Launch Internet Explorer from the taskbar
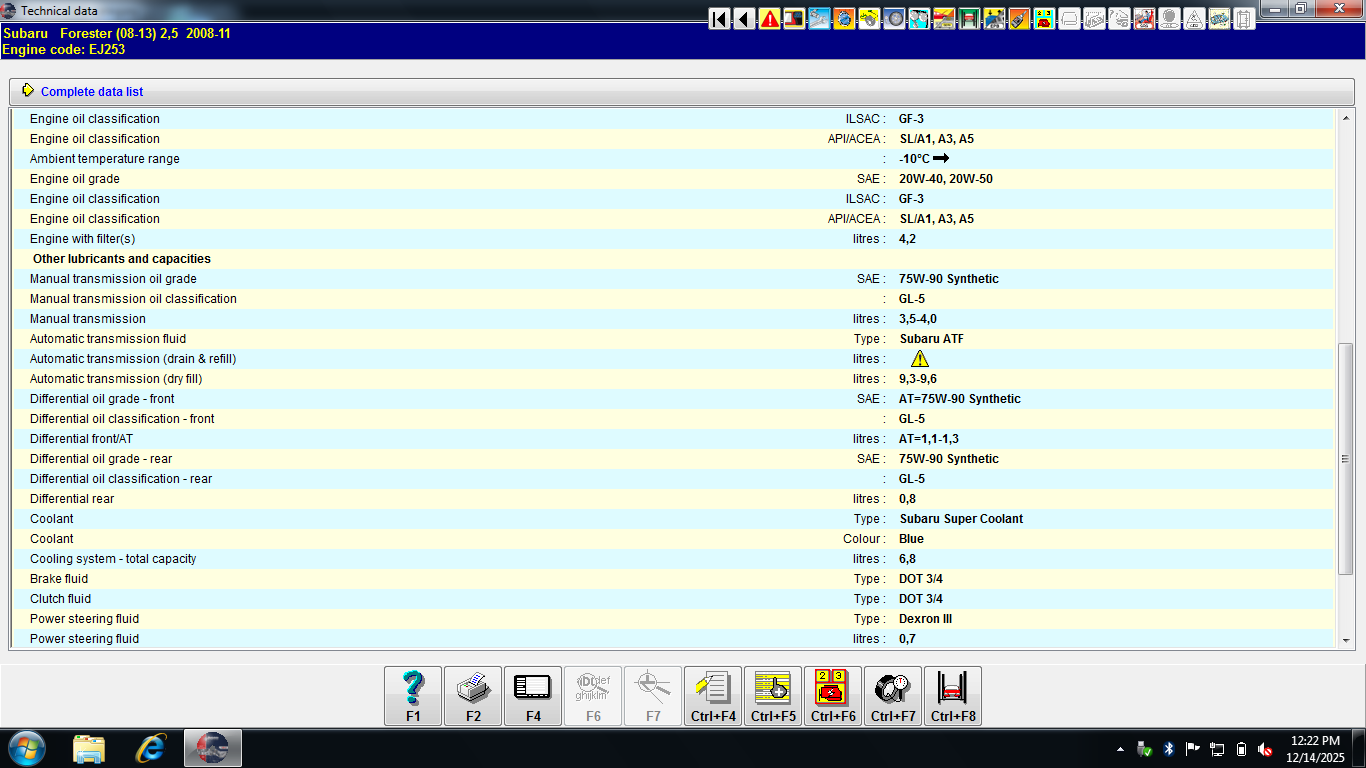Image resolution: width=1366 pixels, height=768 pixels. (151, 748)
